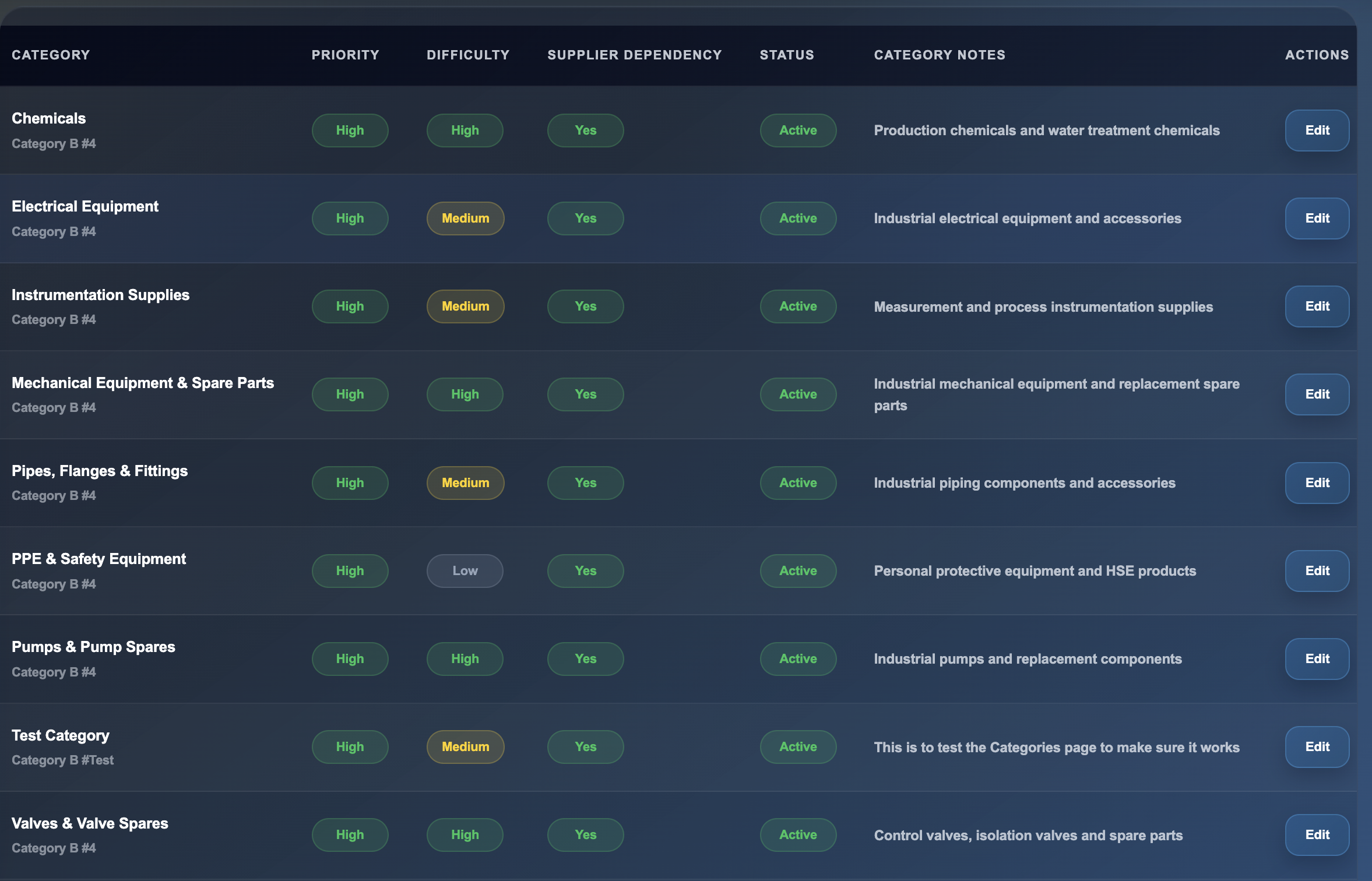Click the Priority column header
This screenshot has width=1372, height=881.
(x=345, y=55)
